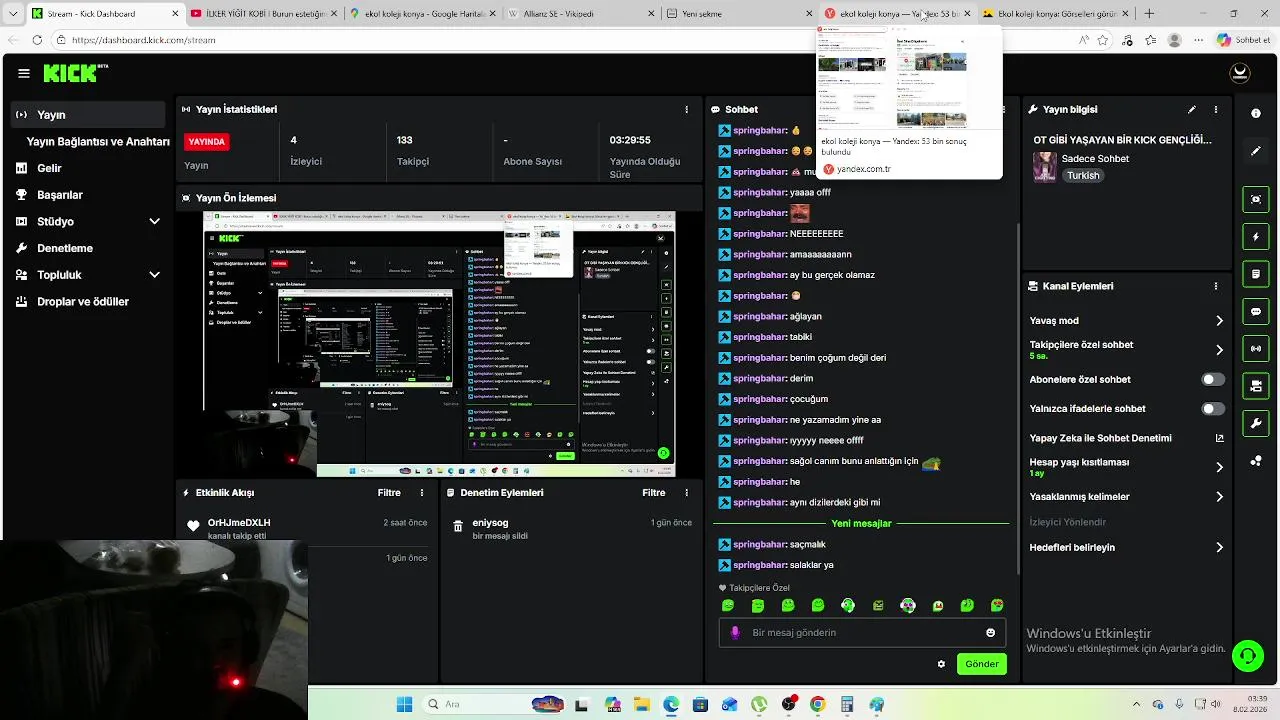Open Hedefleri belirleyin option

coord(1127,548)
